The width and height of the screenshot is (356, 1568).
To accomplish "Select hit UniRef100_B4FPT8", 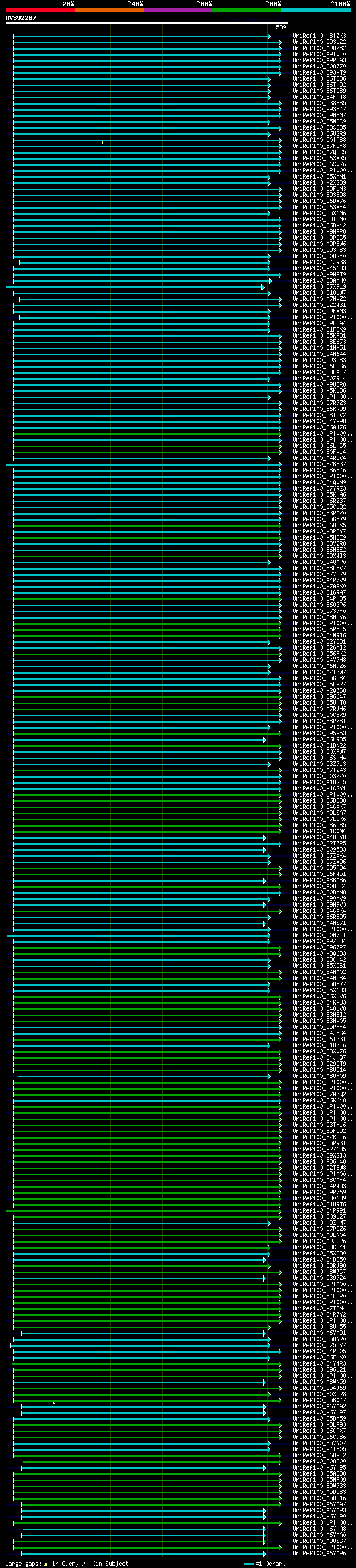I will 319,97.
